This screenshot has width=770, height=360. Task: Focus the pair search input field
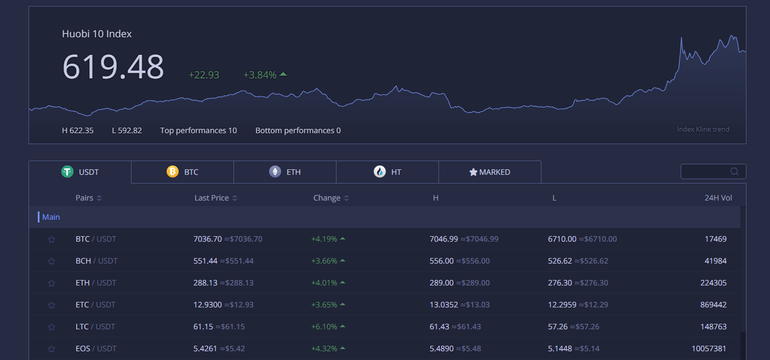(x=713, y=171)
